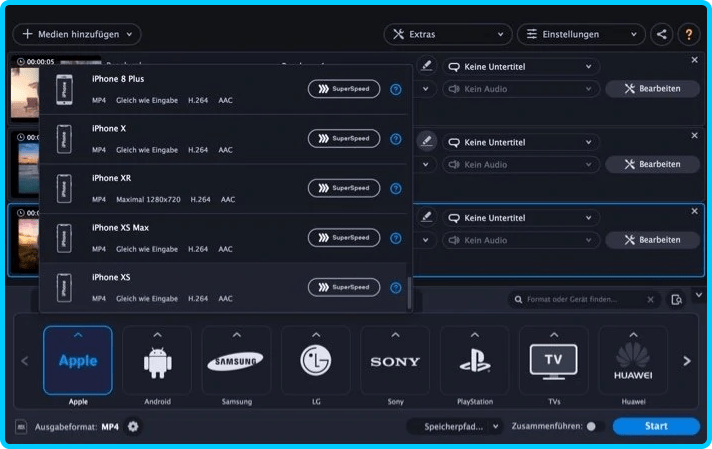The image size is (712, 449).
Task: Click Bearbeiten for the second file
Action: pos(653,164)
